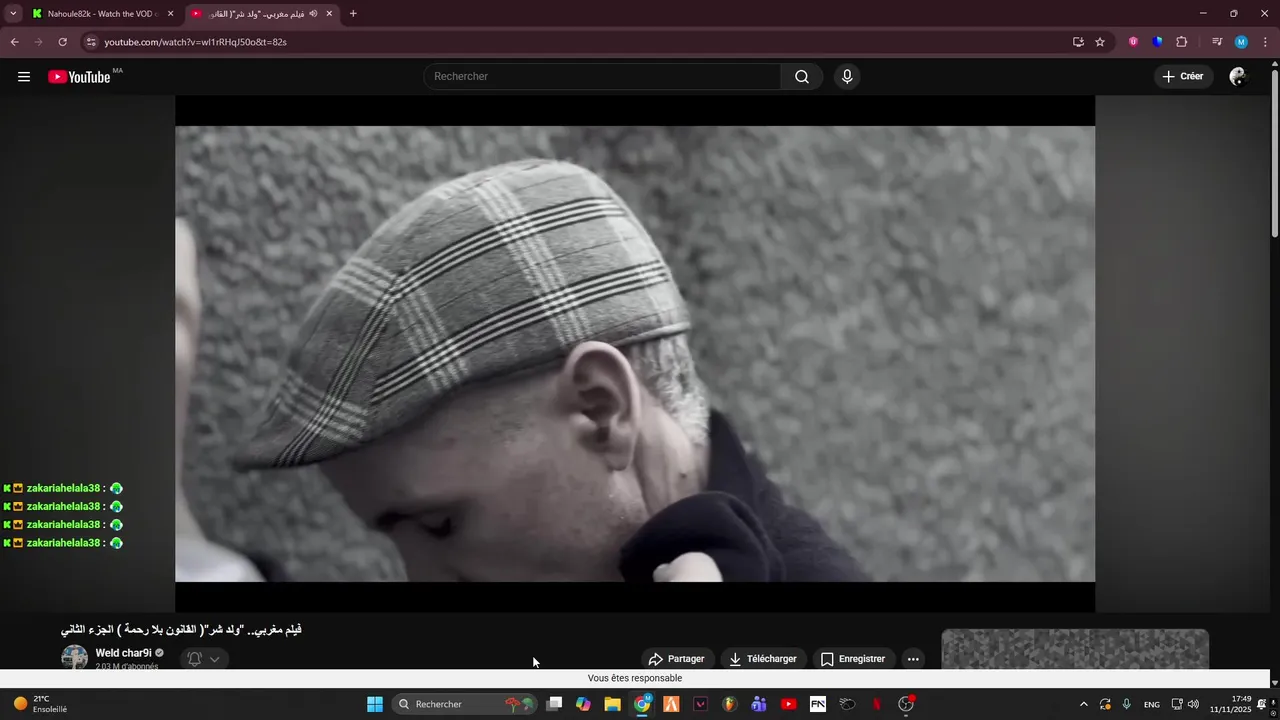Expand the tab search dropdown arrow
This screenshot has width=1280, height=720.
click(x=13, y=14)
